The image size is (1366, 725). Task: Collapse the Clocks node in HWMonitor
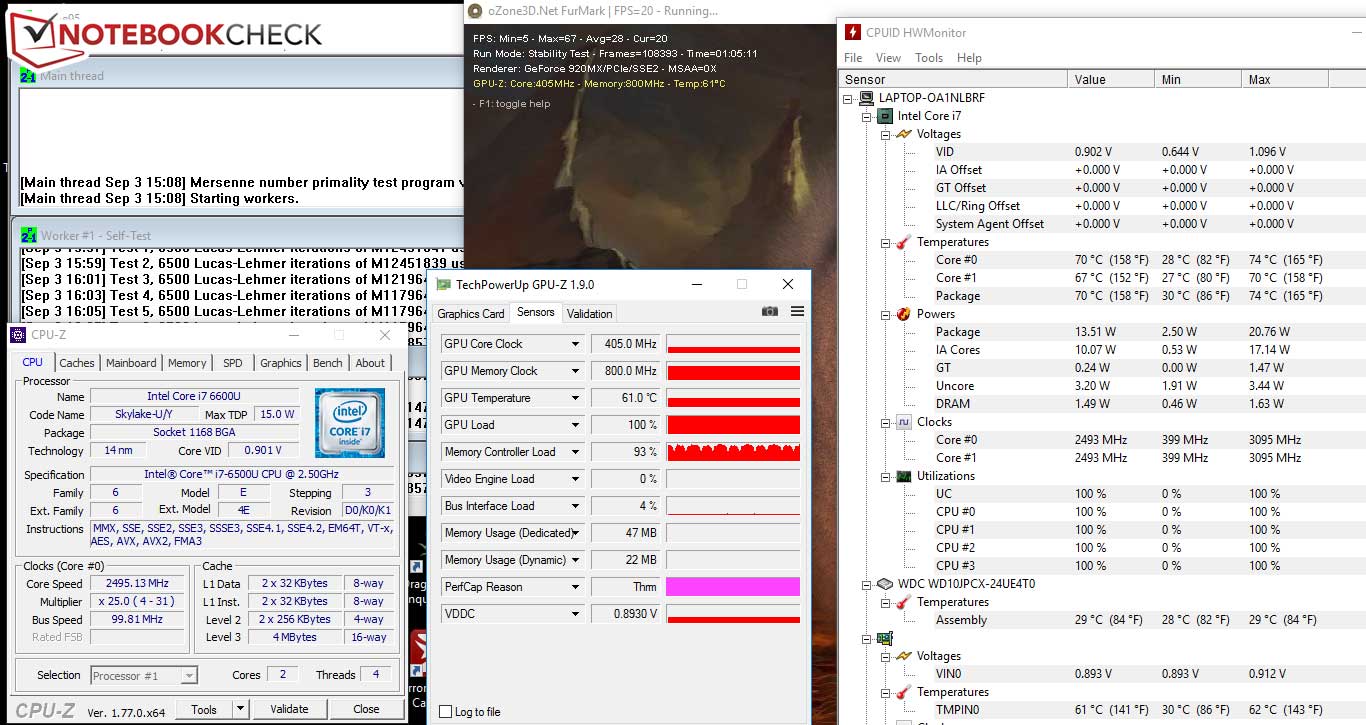(885, 422)
